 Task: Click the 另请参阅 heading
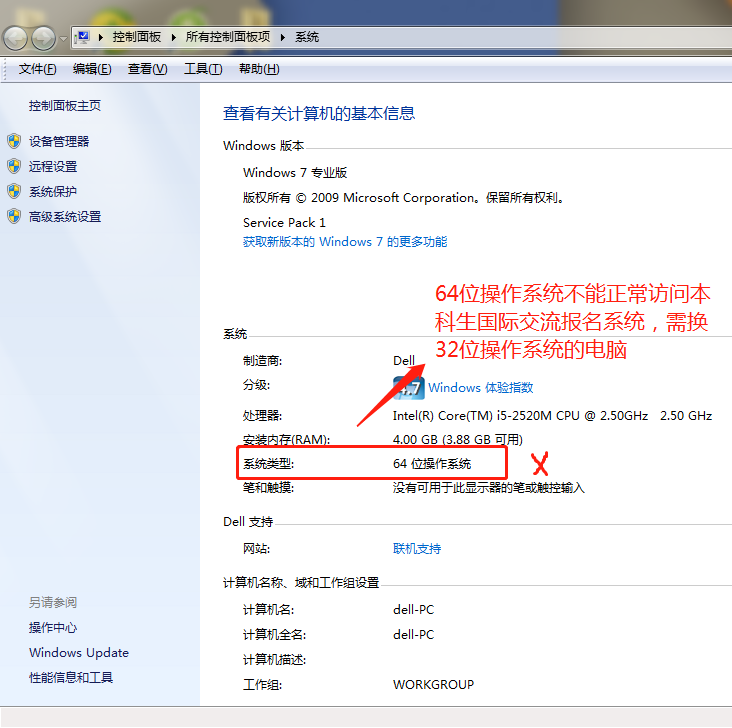(53, 602)
